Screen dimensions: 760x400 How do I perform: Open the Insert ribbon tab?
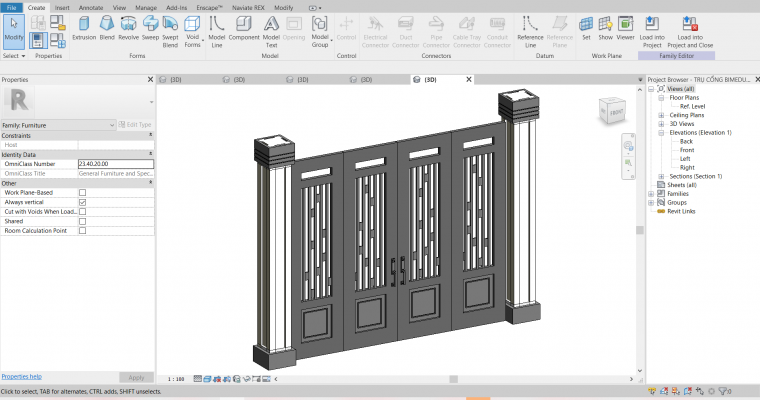pyautogui.click(x=62, y=7)
